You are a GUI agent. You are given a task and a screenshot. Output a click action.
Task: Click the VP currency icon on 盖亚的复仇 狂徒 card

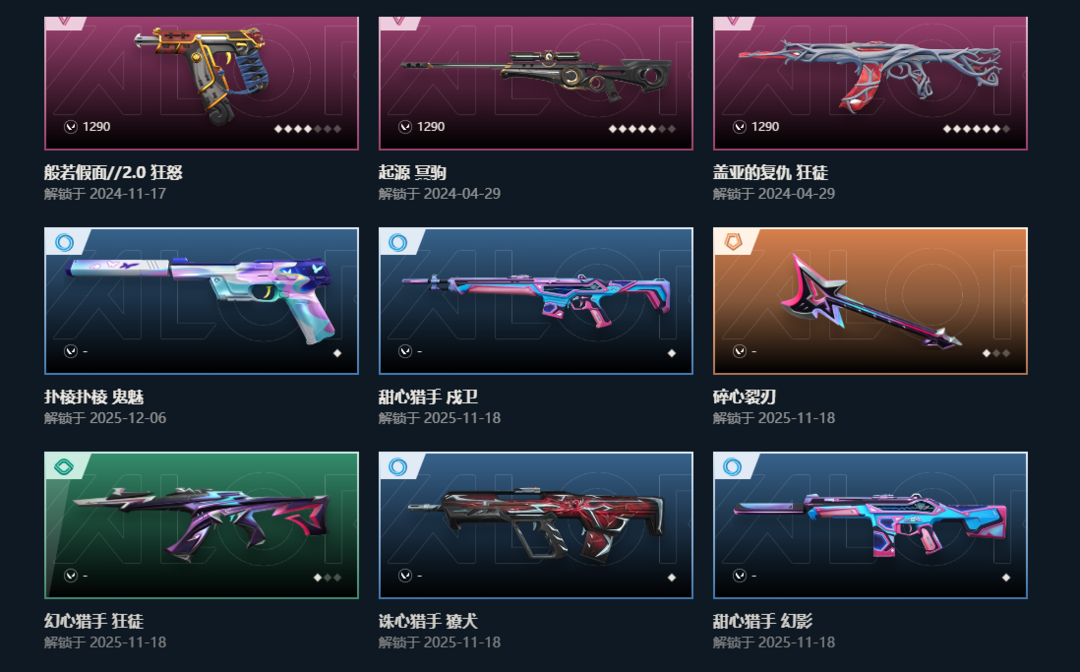[x=739, y=127]
